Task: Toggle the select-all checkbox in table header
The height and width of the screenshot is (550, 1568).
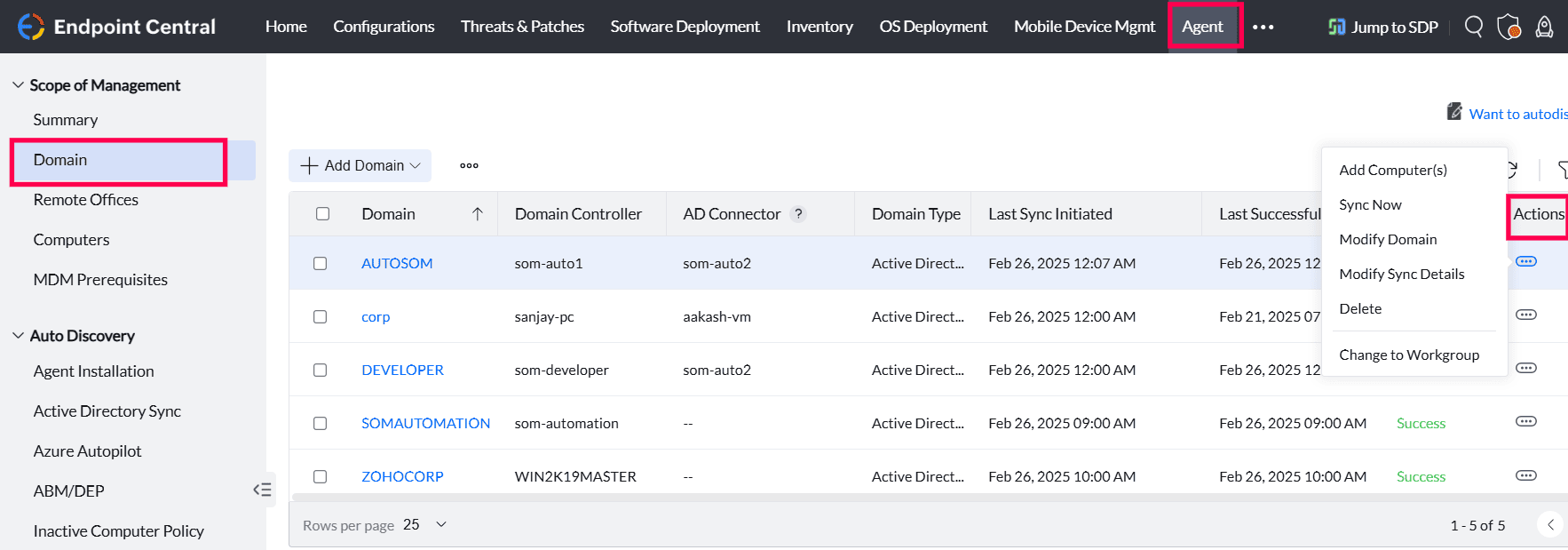Action: point(322,214)
